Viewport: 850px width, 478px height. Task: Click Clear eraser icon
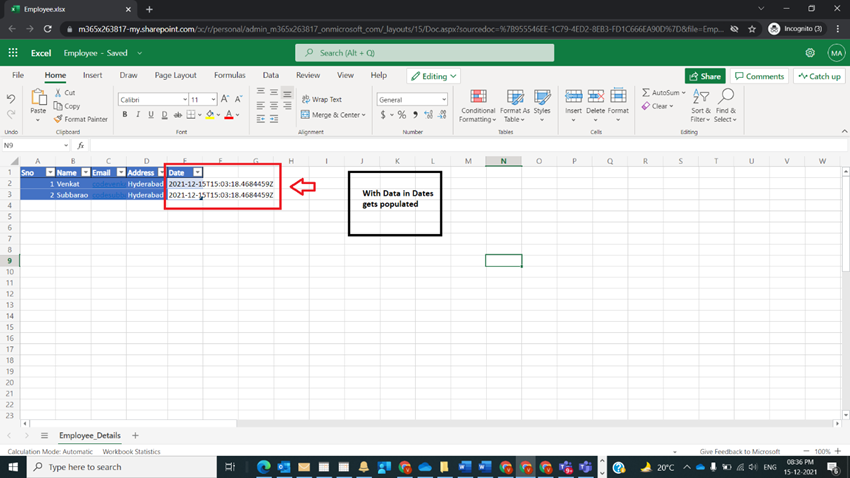[x=646, y=106]
